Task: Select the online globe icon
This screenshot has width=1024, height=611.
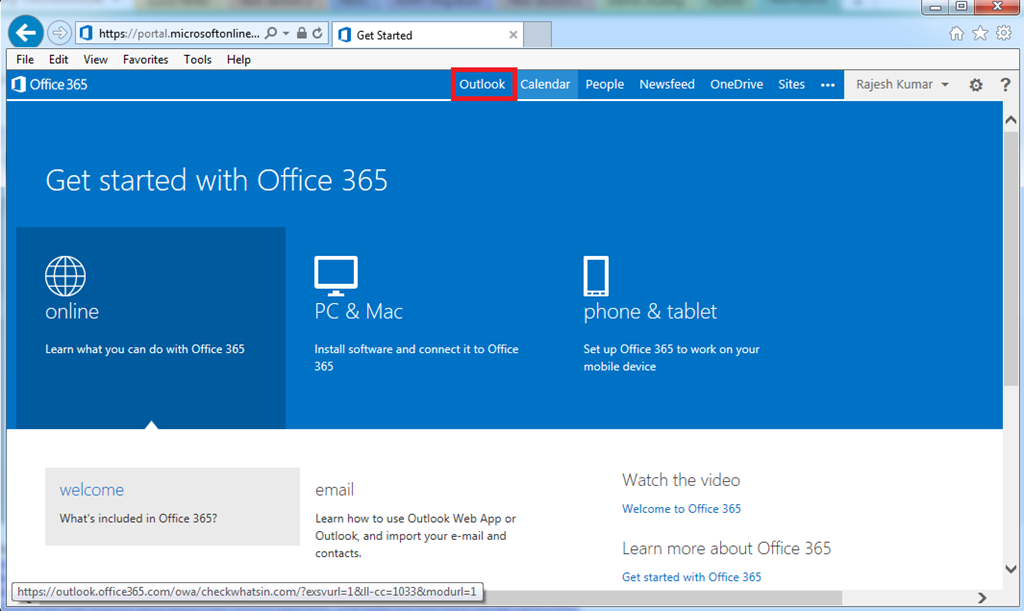Action: tap(65, 275)
